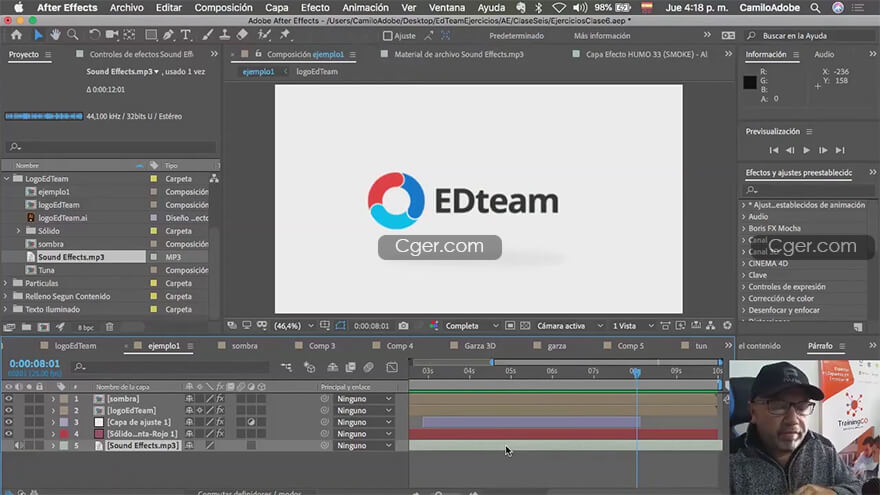This screenshot has width=880, height=495.
Task: Select the Pen tool
Action: coord(168,35)
